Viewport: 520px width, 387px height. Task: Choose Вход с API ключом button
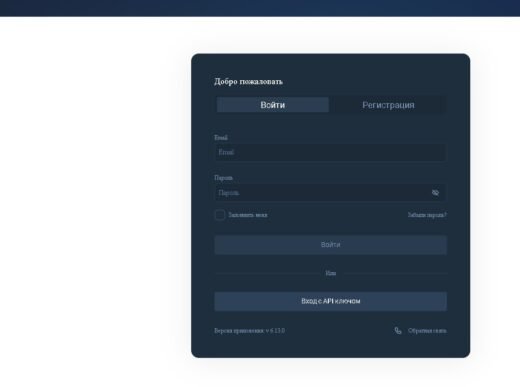tap(330, 301)
